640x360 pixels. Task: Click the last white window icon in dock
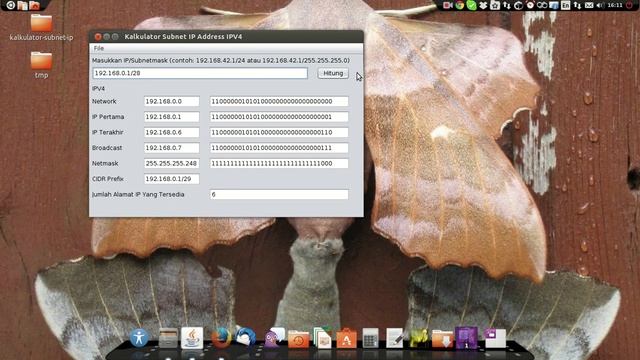coord(495,338)
